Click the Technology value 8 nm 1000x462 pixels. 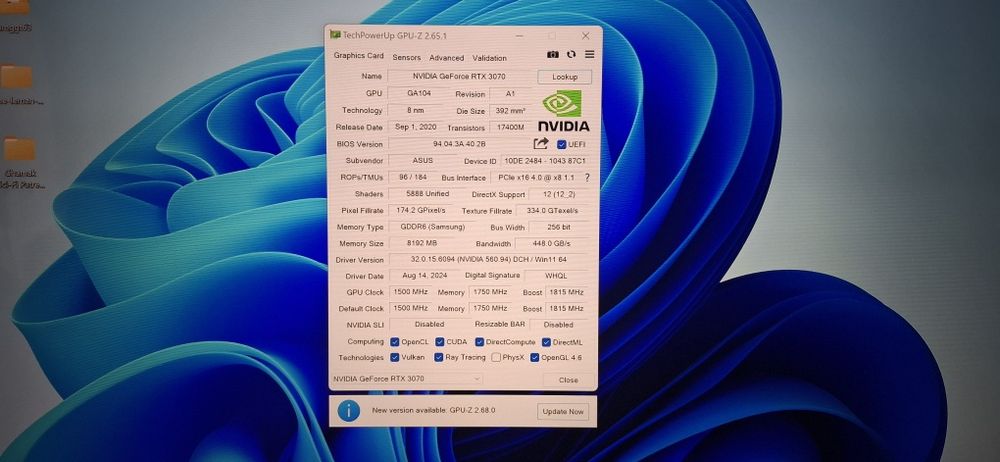click(416, 110)
